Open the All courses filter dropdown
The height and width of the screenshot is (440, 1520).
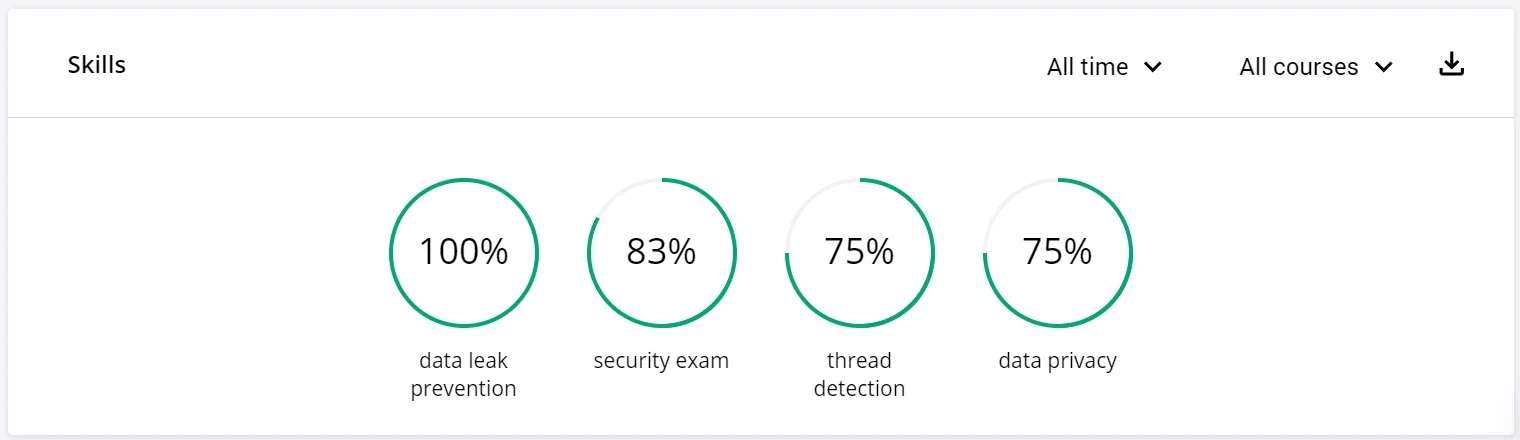tap(1315, 67)
